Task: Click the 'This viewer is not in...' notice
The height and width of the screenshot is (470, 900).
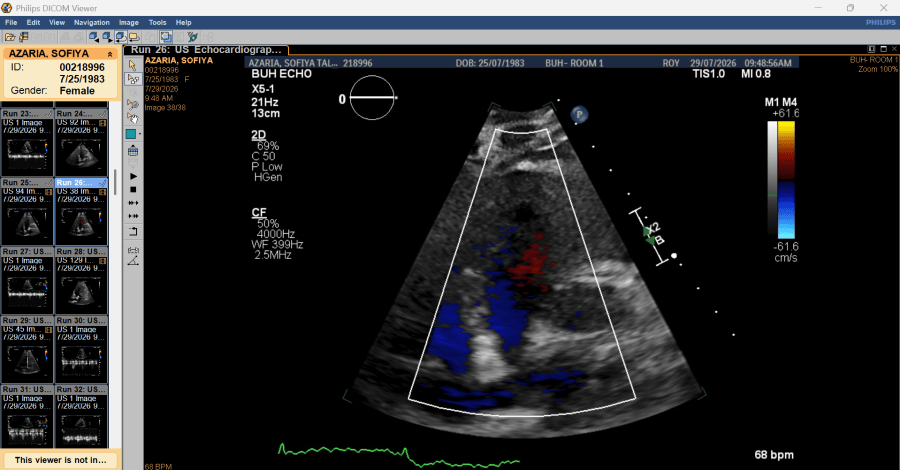Action: point(60,460)
